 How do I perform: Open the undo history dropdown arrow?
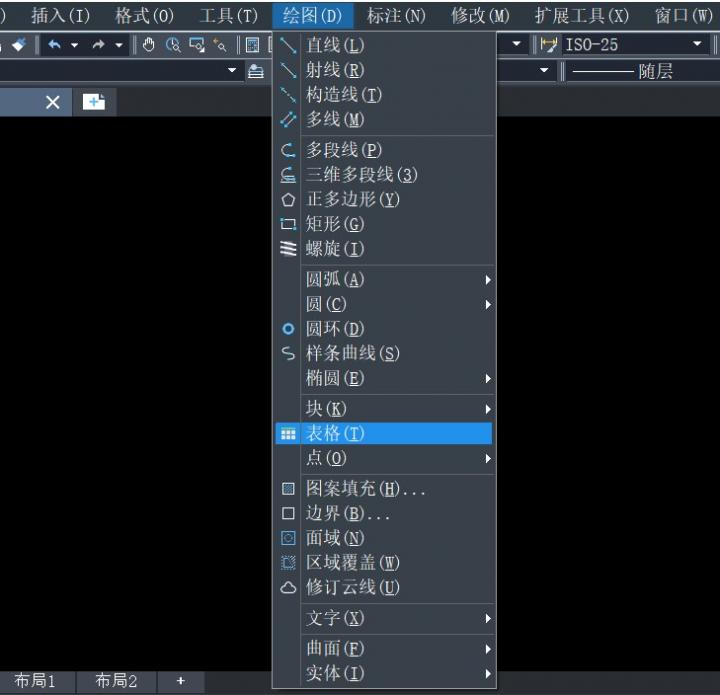tap(74, 45)
